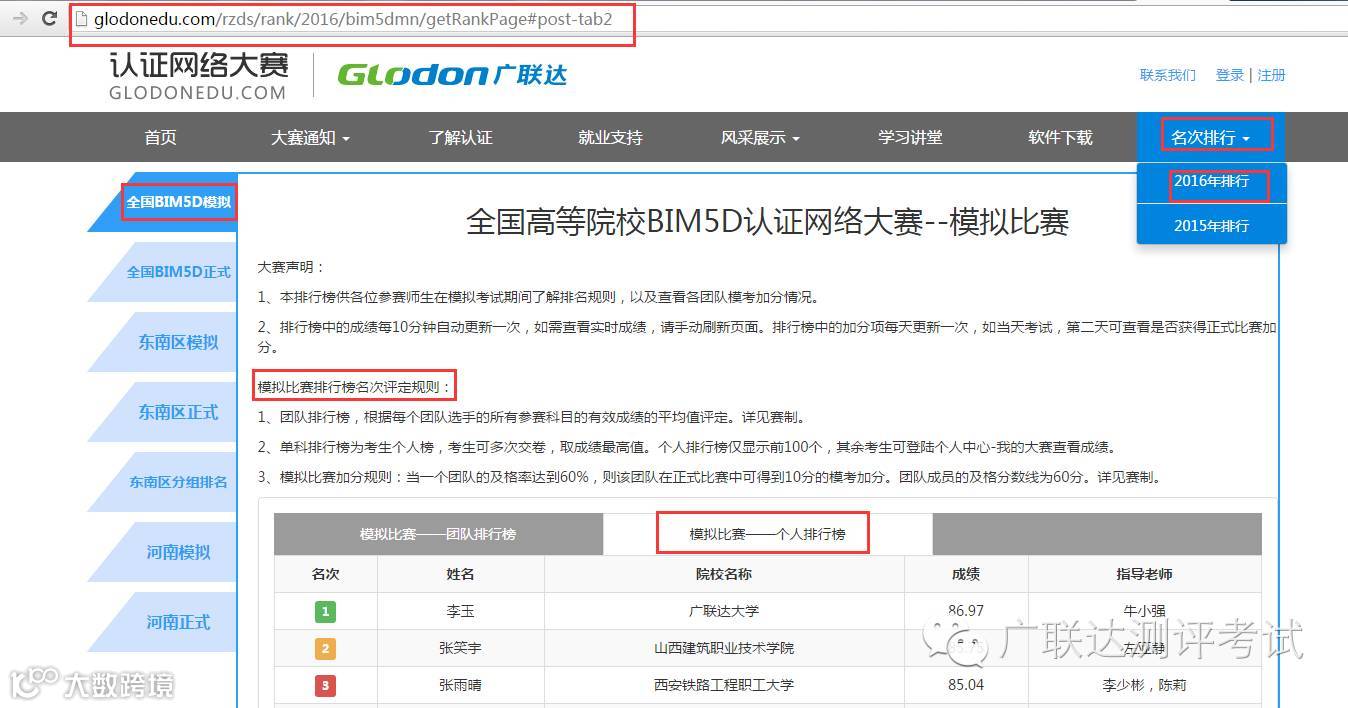
Task: Click school cell 西安铁路工程职工大学
Action: click(724, 685)
